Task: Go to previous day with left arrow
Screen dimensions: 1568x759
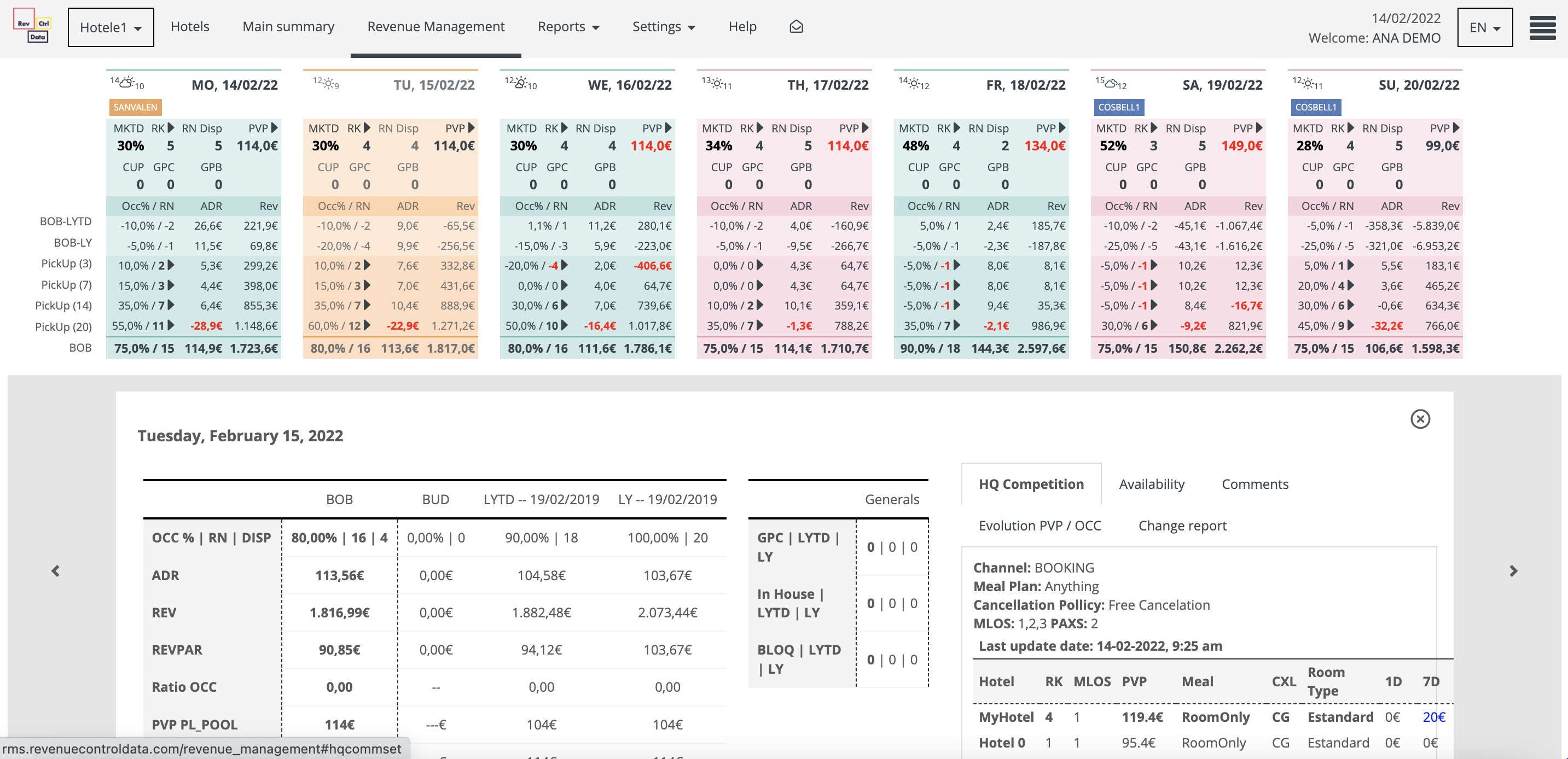Action: tap(55, 570)
